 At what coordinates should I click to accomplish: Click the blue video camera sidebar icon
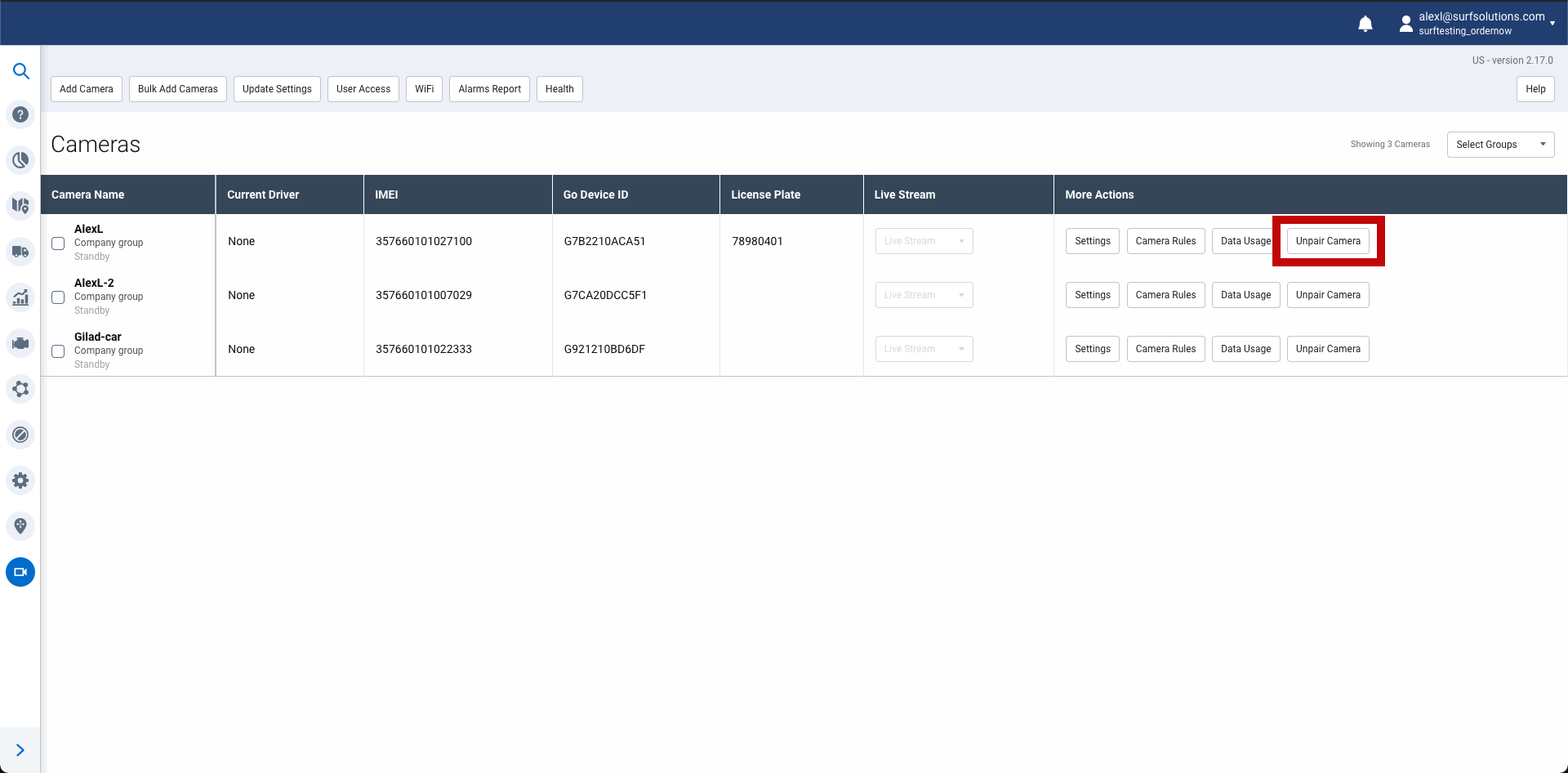(x=20, y=572)
